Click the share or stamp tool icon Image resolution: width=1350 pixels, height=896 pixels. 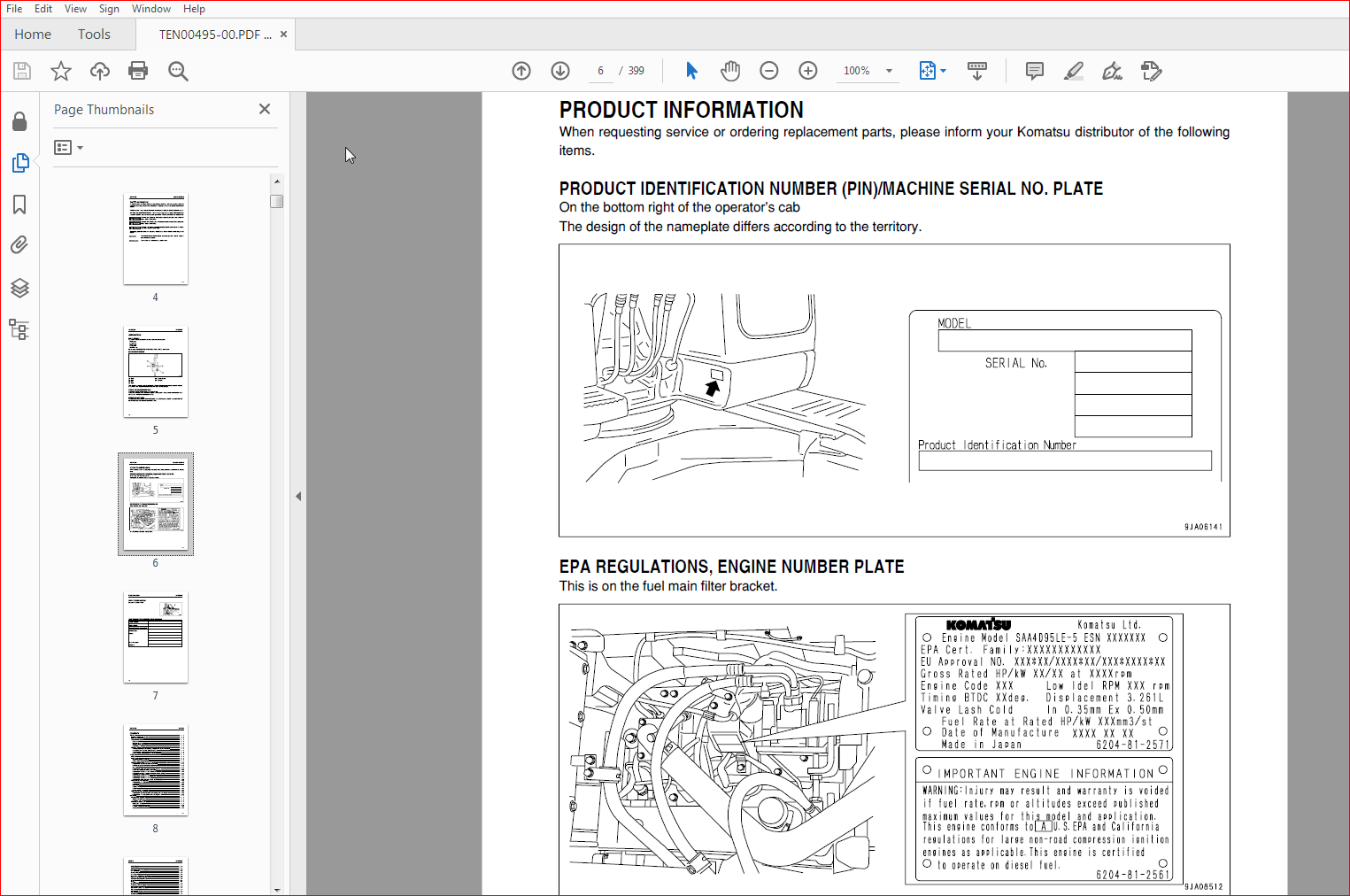point(1152,71)
